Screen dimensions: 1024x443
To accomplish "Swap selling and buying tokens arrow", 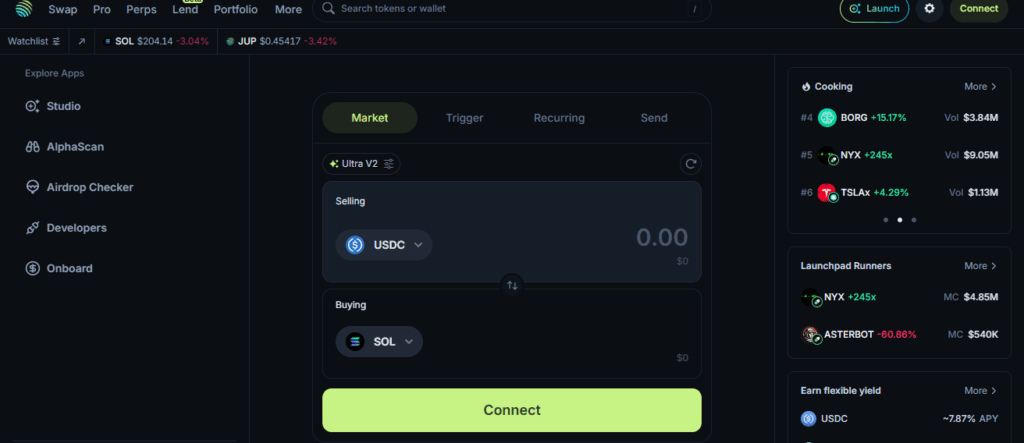I will [x=512, y=285].
